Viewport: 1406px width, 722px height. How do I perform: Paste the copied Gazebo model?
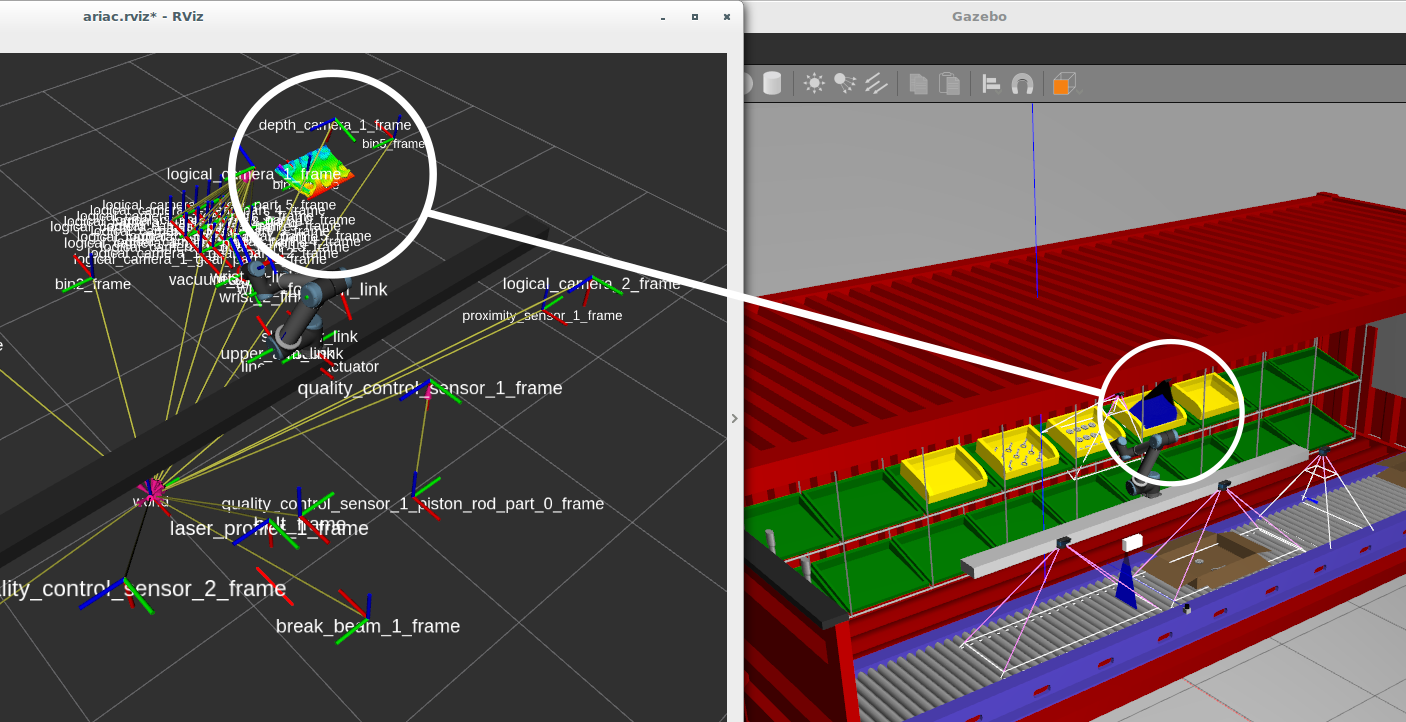point(949,83)
